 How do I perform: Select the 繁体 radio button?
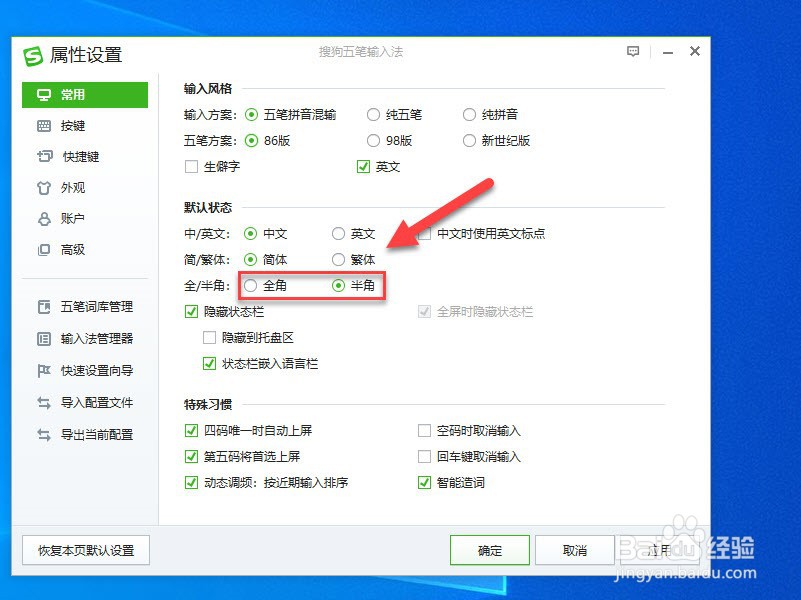coord(338,259)
